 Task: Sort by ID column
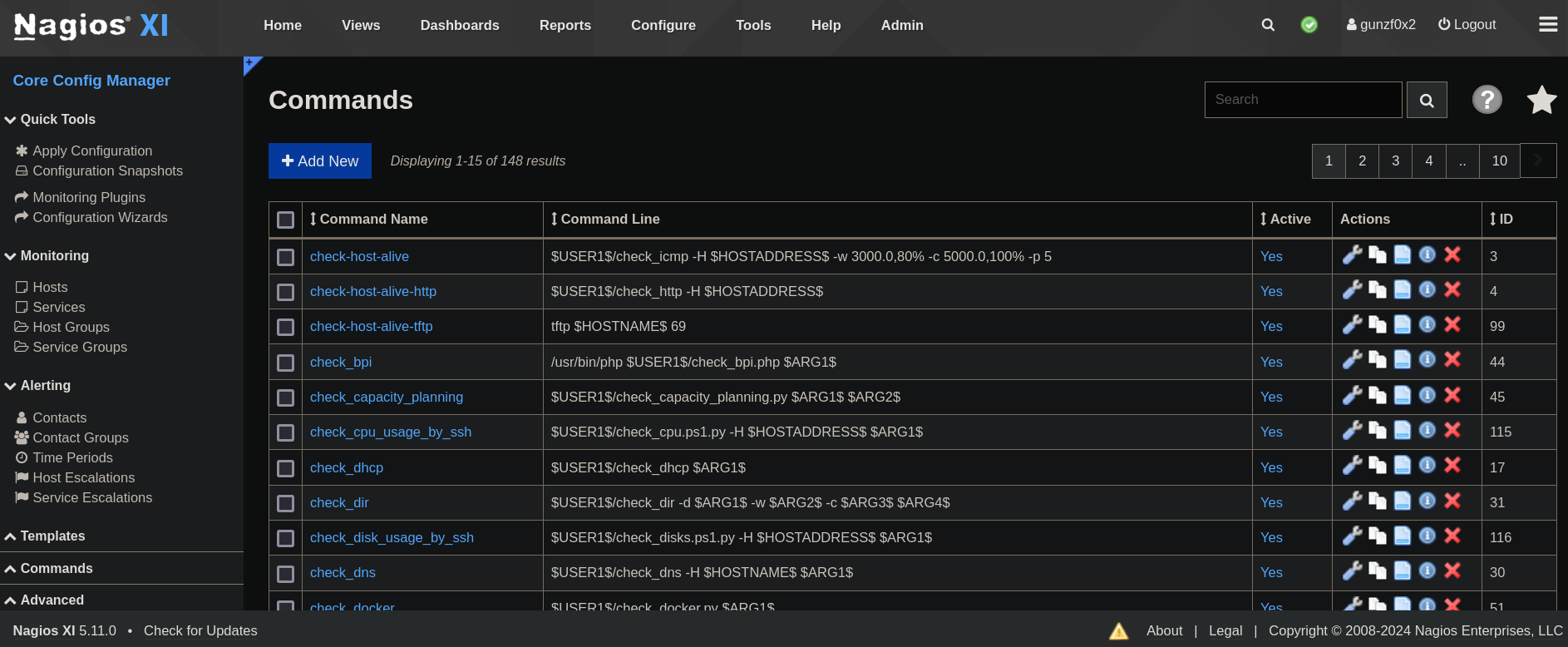tap(1501, 219)
